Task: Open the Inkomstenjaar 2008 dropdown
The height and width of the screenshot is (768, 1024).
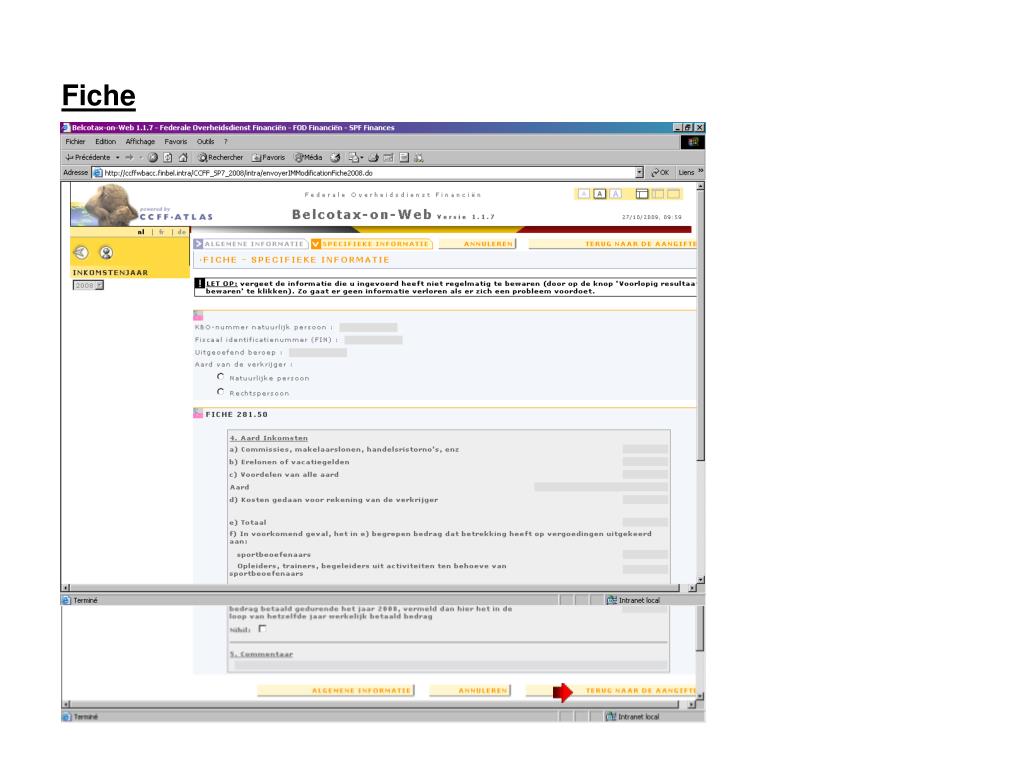Action: click(88, 285)
